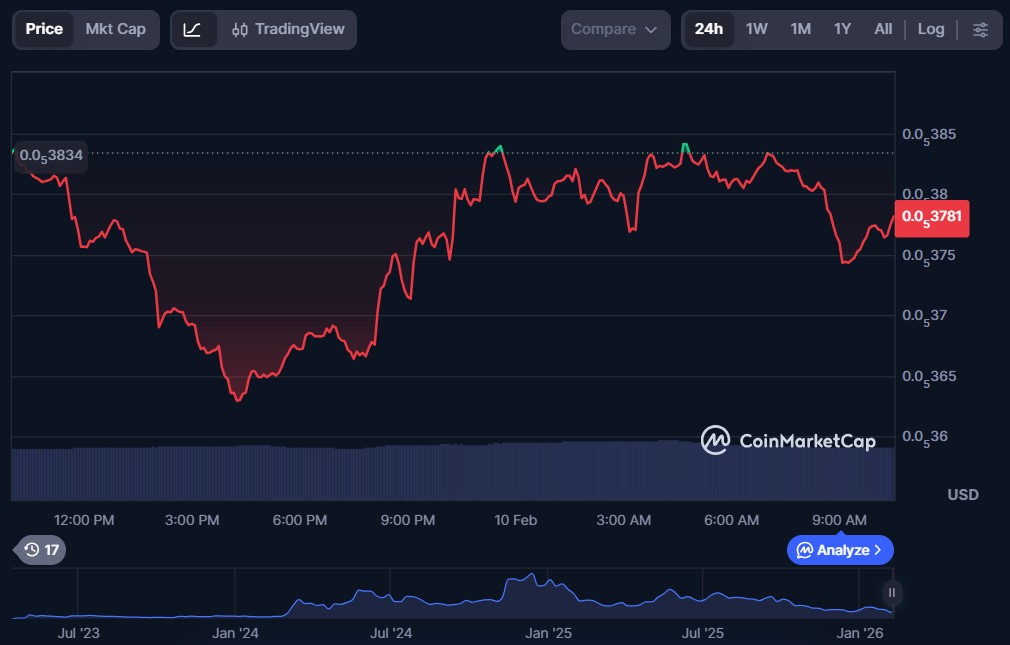Switch chart to Price view
The image size is (1010, 645).
coord(44,29)
